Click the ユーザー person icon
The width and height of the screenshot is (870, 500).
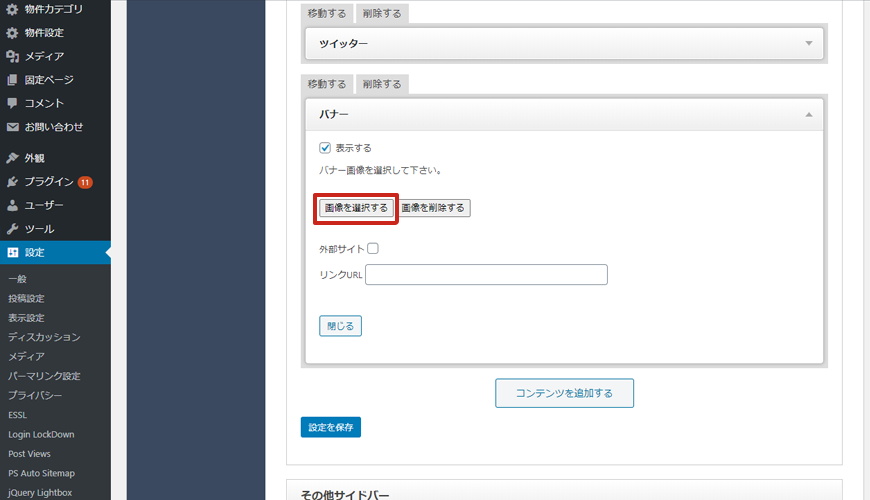tap(12, 205)
